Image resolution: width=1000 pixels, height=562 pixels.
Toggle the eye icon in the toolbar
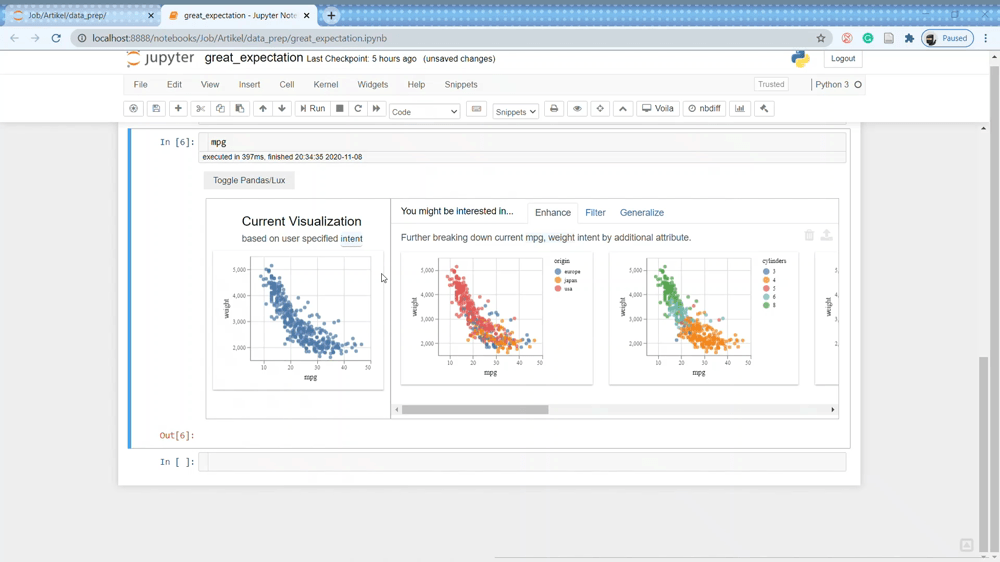coord(577,109)
